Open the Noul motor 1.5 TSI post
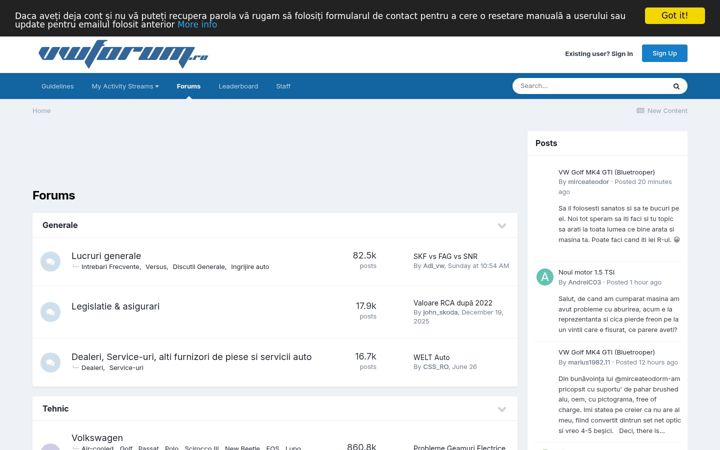This screenshot has height=450, width=720. [x=586, y=272]
